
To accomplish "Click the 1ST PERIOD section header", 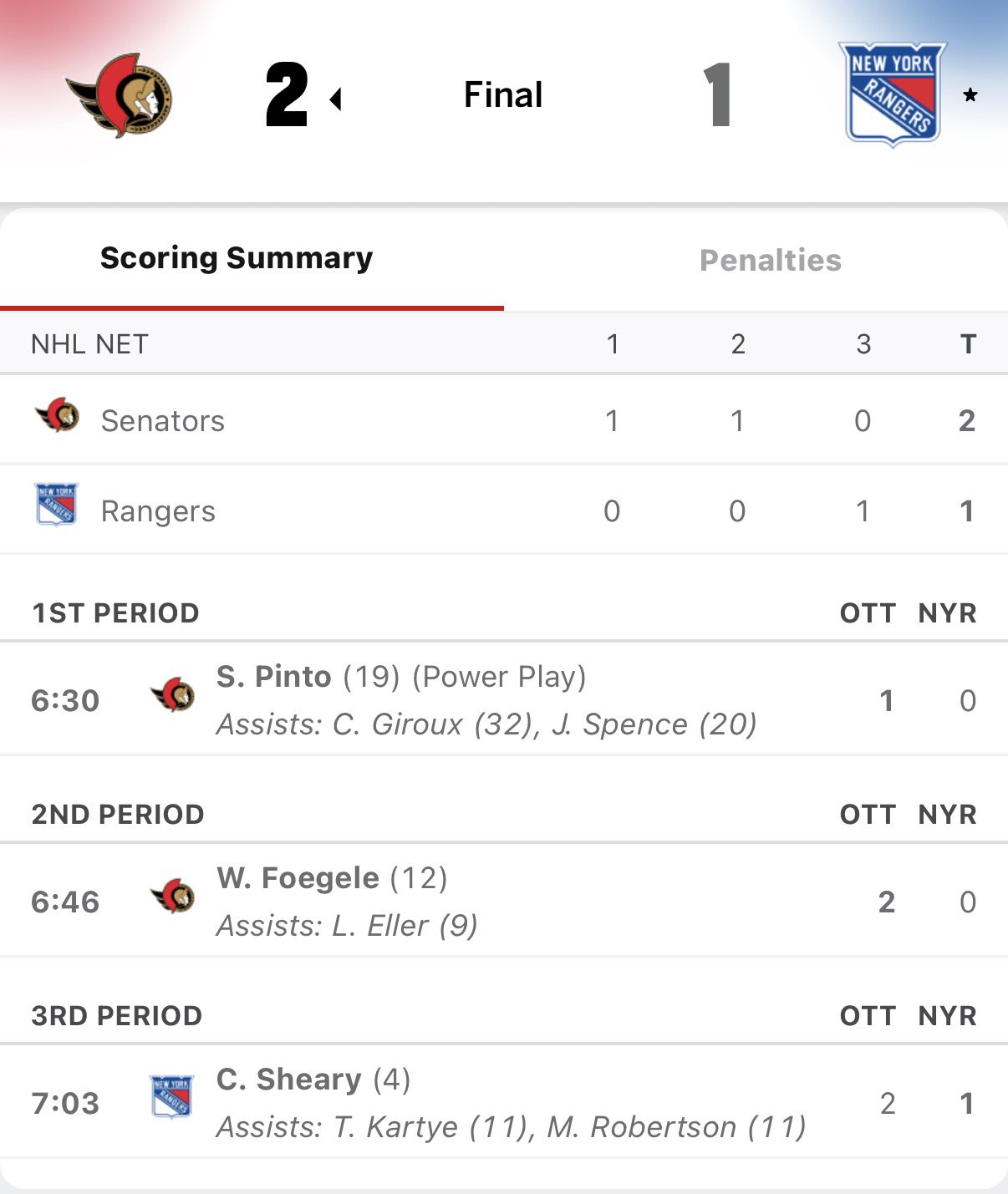I will click(115, 613).
